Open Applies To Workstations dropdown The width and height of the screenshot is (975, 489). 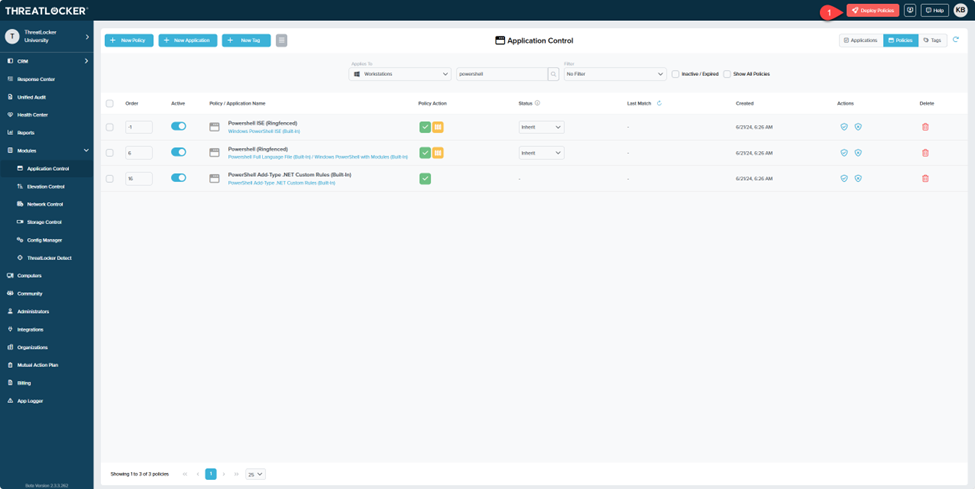point(400,74)
